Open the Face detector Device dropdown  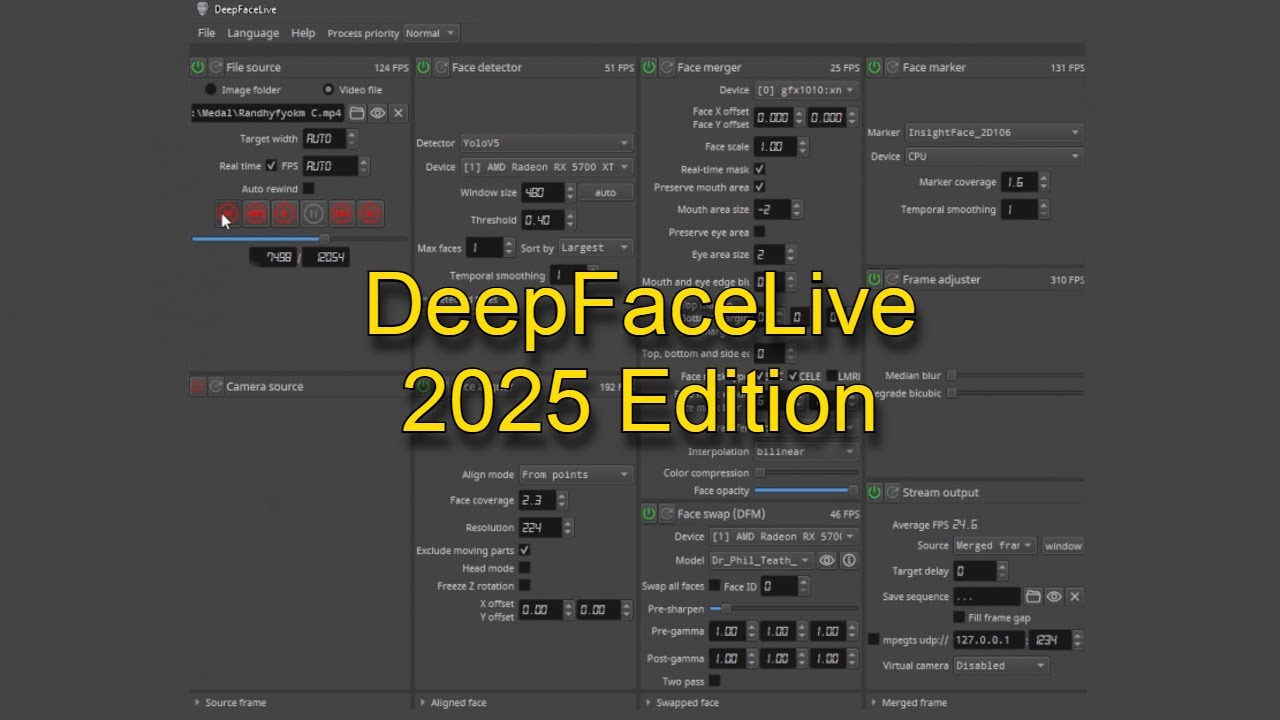[546, 167]
